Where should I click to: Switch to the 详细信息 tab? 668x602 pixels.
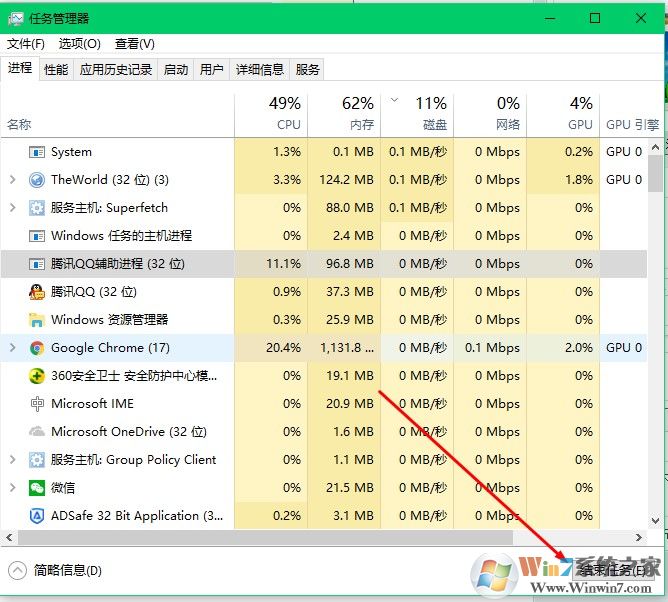tap(260, 69)
